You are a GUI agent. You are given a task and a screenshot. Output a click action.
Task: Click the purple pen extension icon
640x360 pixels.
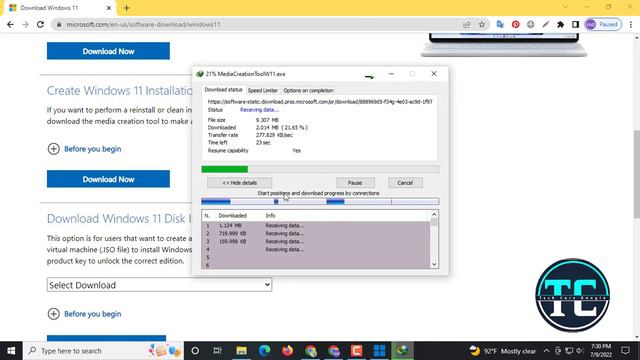point(546,24)
